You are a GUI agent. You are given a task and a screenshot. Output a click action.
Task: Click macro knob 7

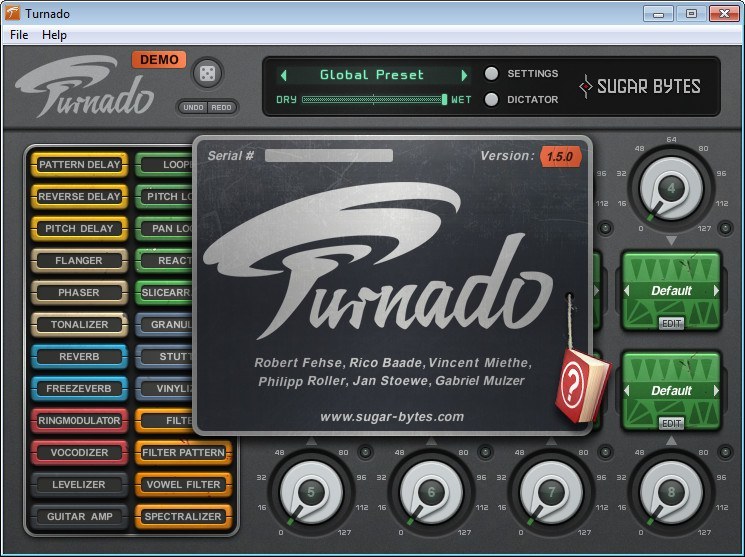point(551,492)
